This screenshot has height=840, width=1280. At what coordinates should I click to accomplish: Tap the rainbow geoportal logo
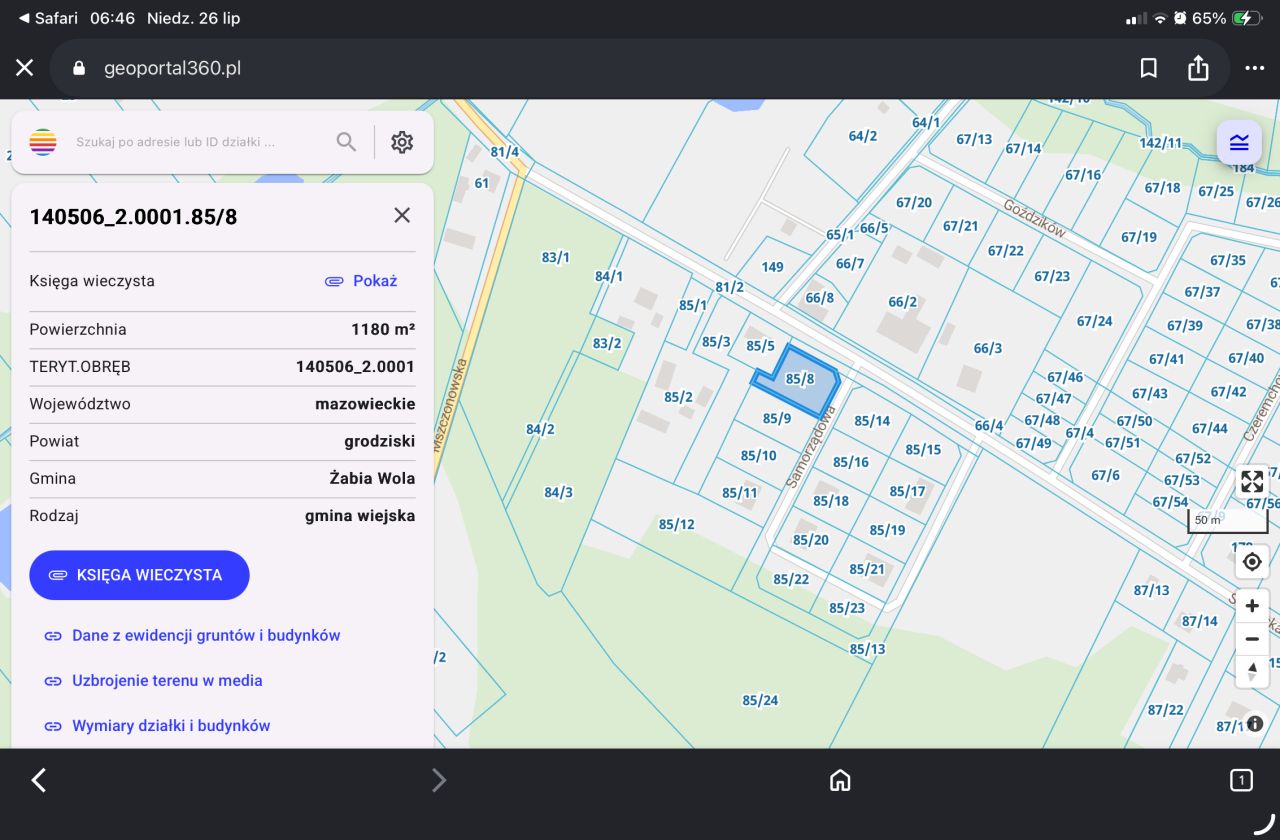tap(43, 142)
